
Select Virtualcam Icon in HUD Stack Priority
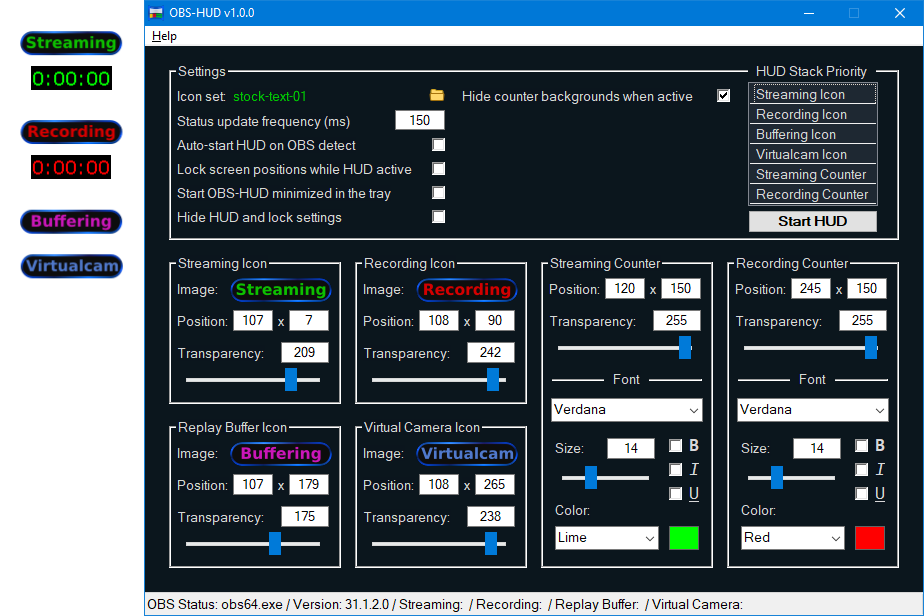coord(813,154)
